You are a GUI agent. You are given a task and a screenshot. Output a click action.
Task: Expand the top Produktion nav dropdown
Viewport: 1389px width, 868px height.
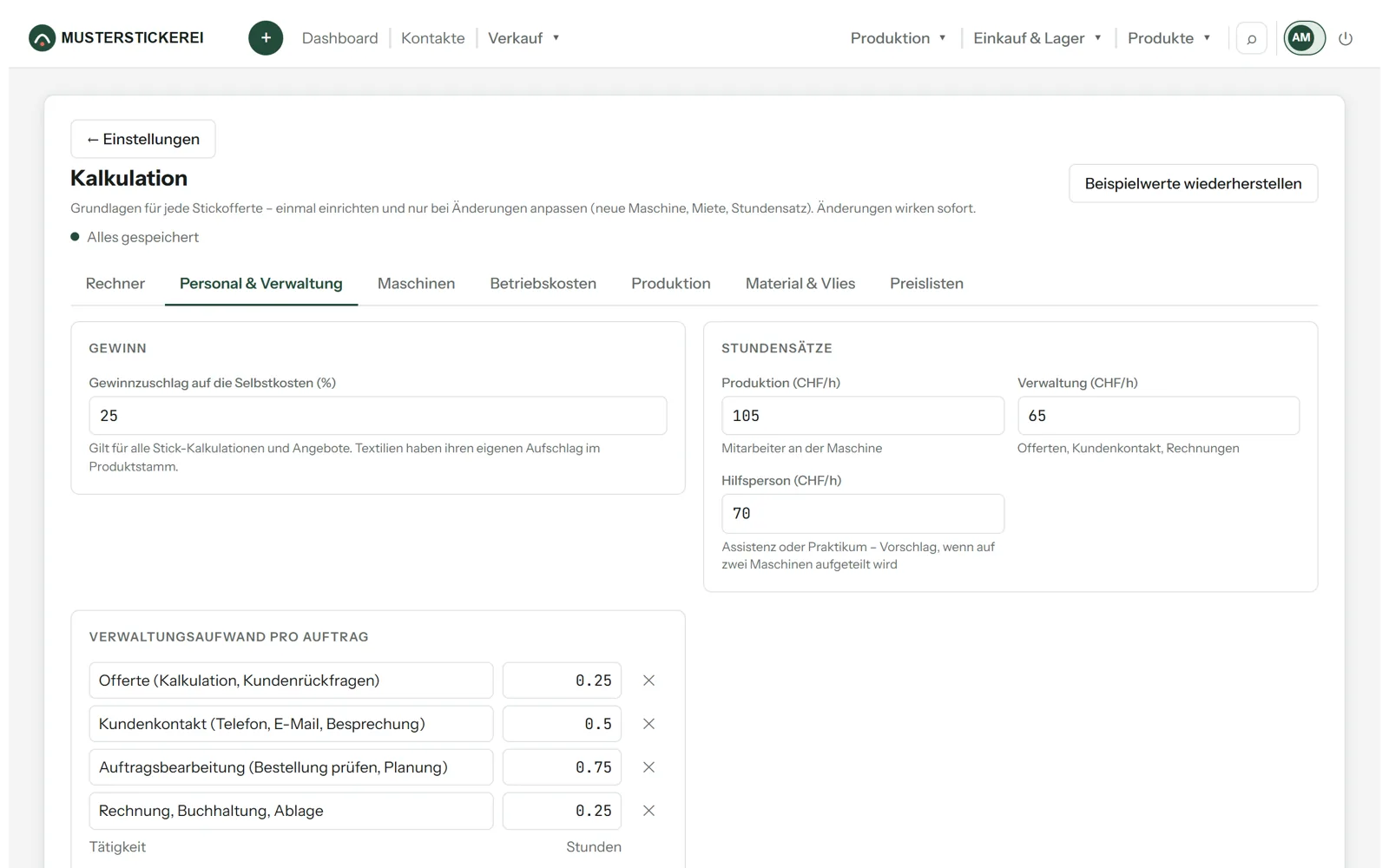click(x=898, y=38)
